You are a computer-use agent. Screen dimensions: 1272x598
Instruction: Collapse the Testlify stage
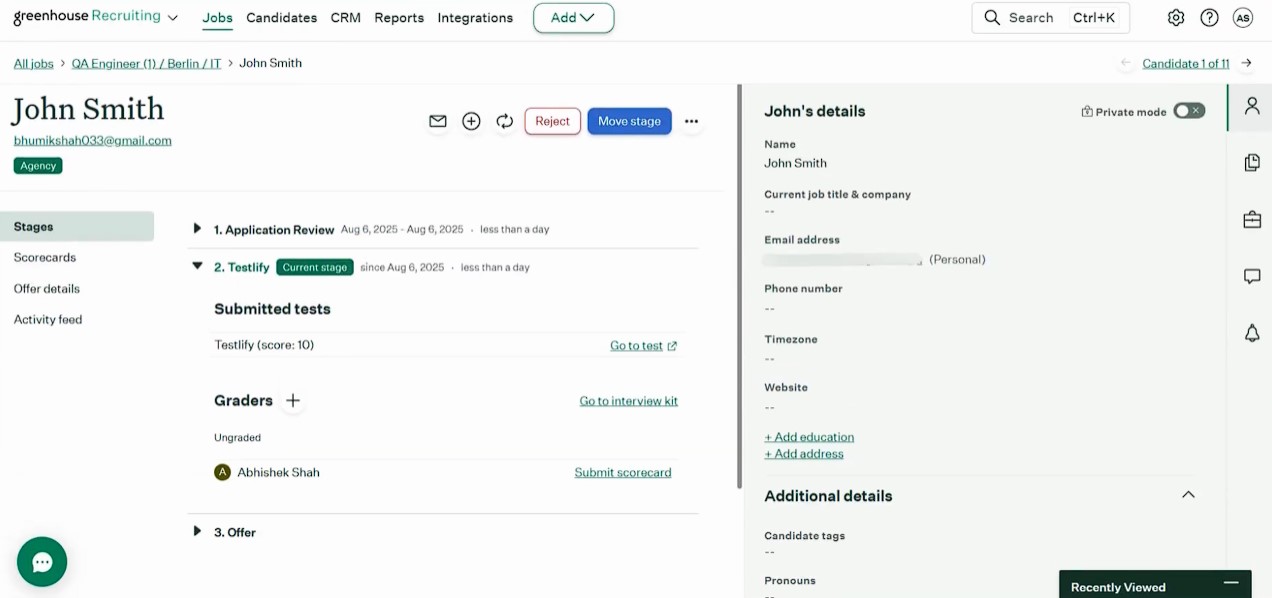coord(197,267)
